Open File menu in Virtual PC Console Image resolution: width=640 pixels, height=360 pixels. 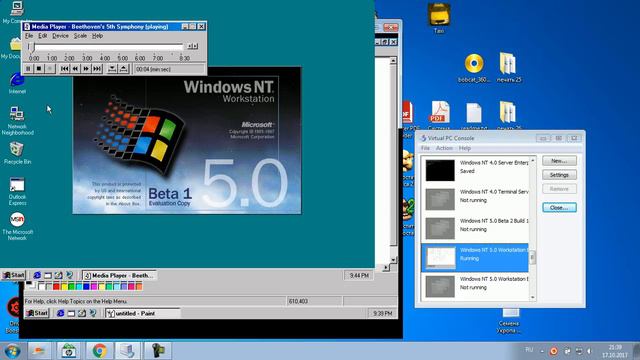(x=425, y=148)
